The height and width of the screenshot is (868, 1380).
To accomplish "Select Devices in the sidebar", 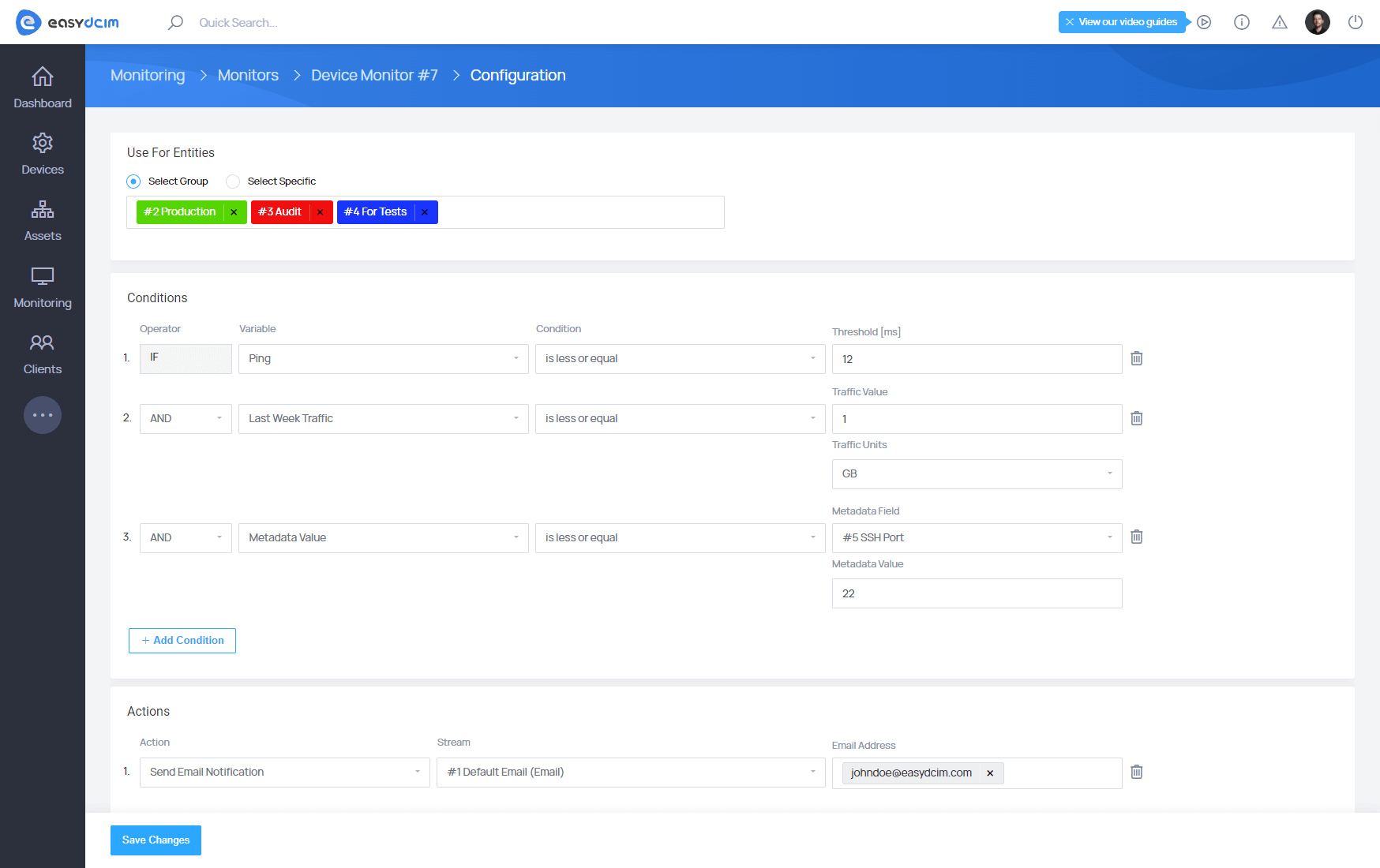I will tap(42, 152).
